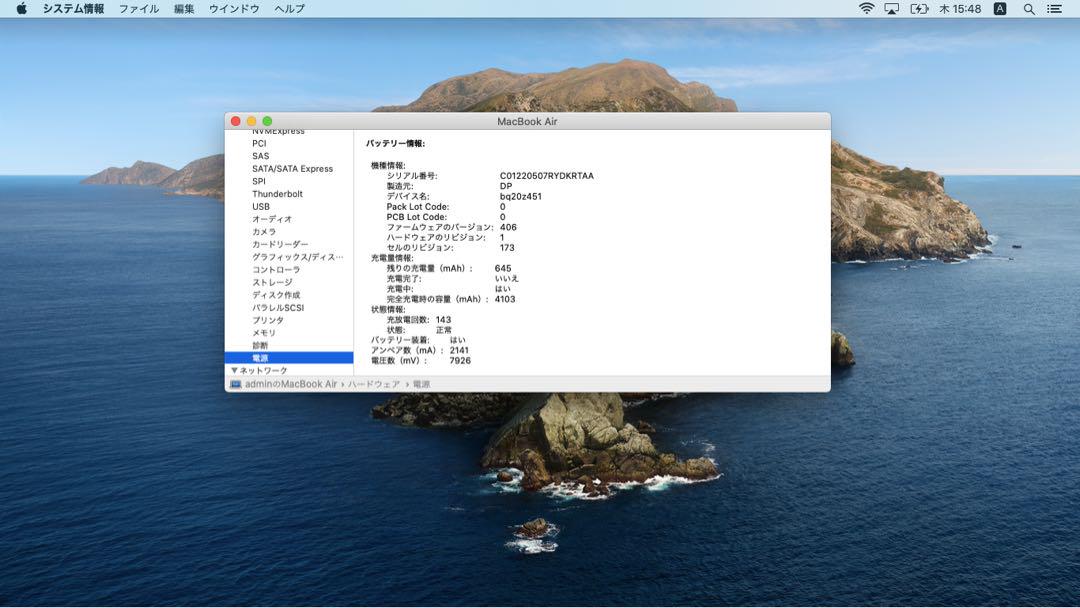Open the ウインドウ menu
The height and width of the screenshot is (608, 1080).
pos(234,9)
